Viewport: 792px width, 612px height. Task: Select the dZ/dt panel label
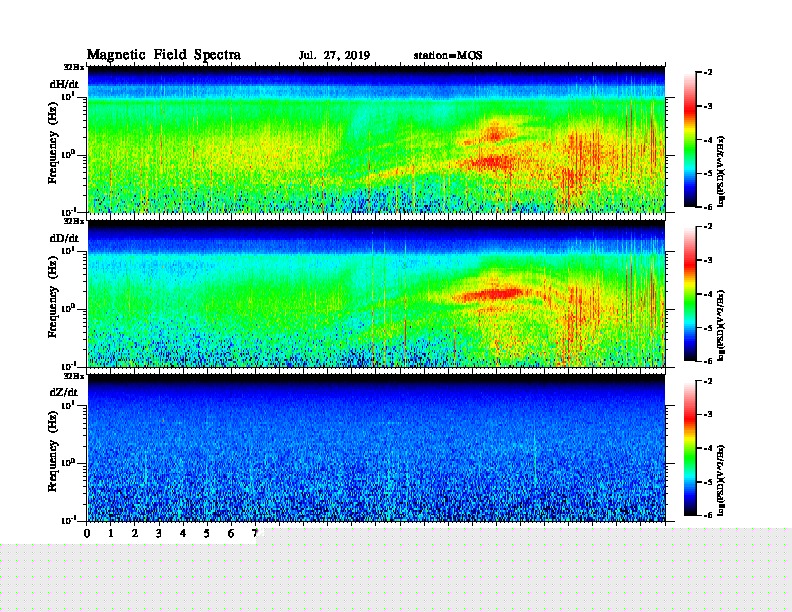(x=64, y=392)
